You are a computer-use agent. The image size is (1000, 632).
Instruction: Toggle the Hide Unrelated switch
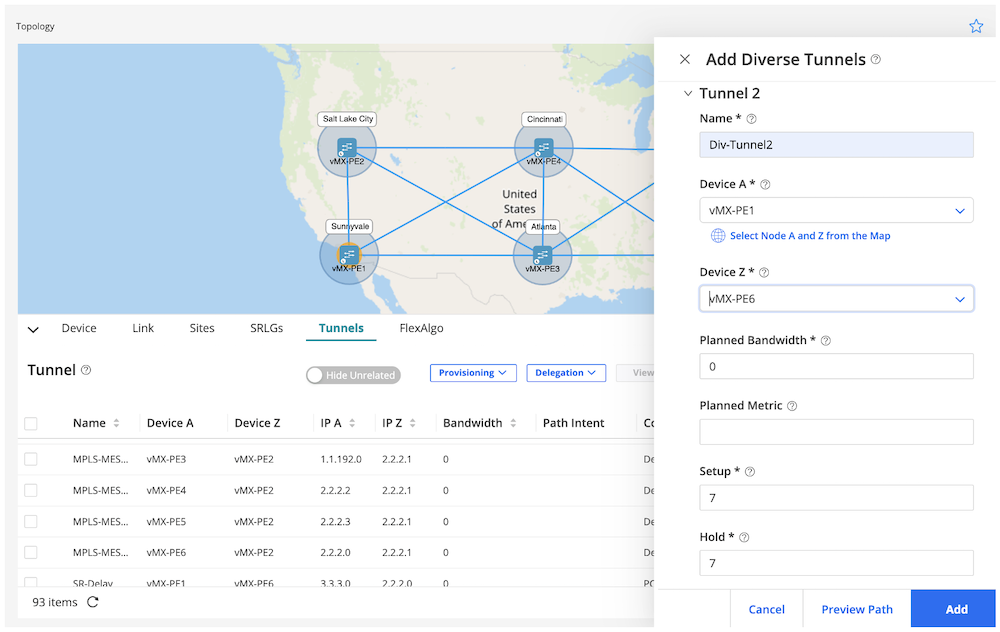(x=353, y=375)
